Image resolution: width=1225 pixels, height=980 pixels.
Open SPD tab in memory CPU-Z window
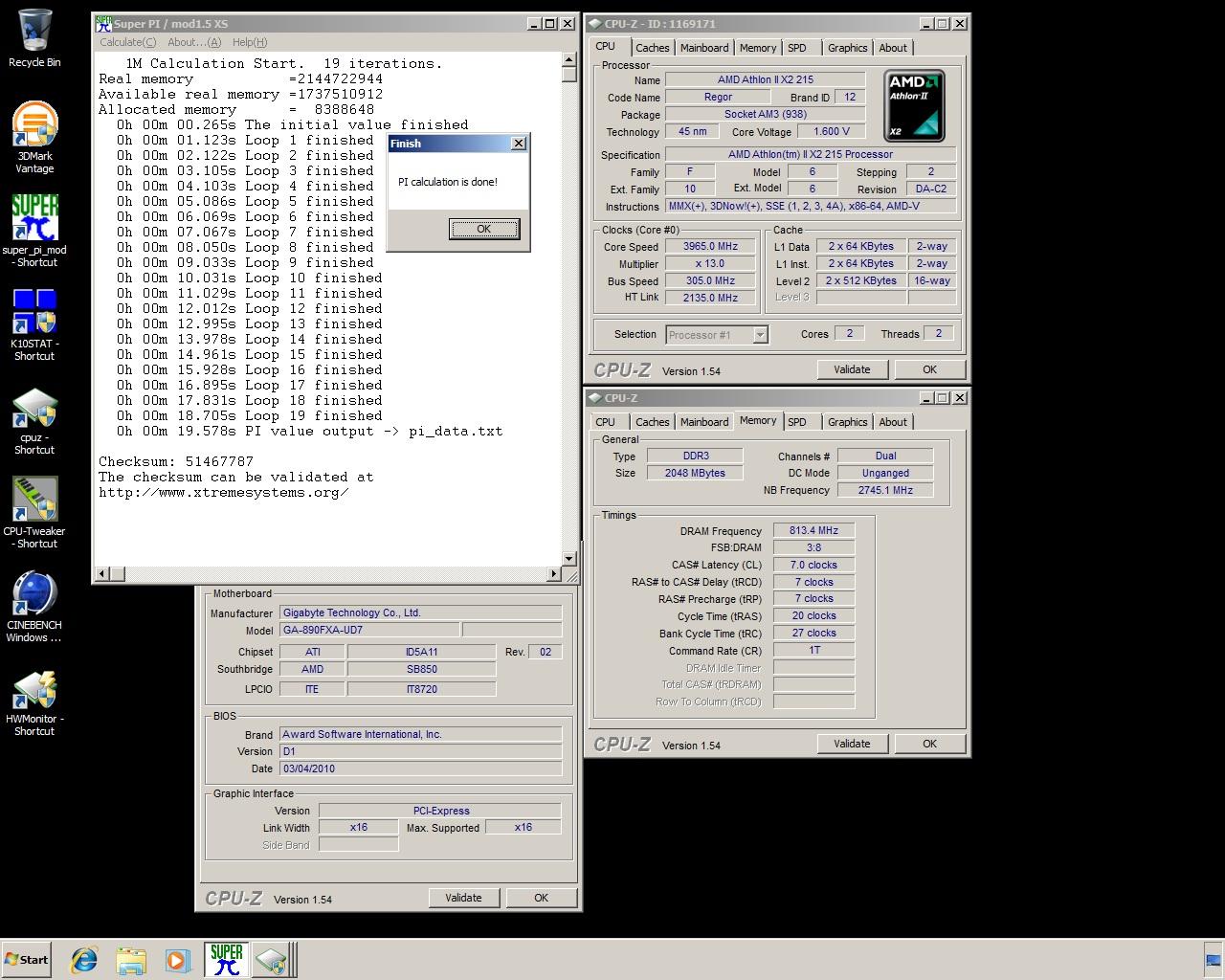[x=797, y=422]
